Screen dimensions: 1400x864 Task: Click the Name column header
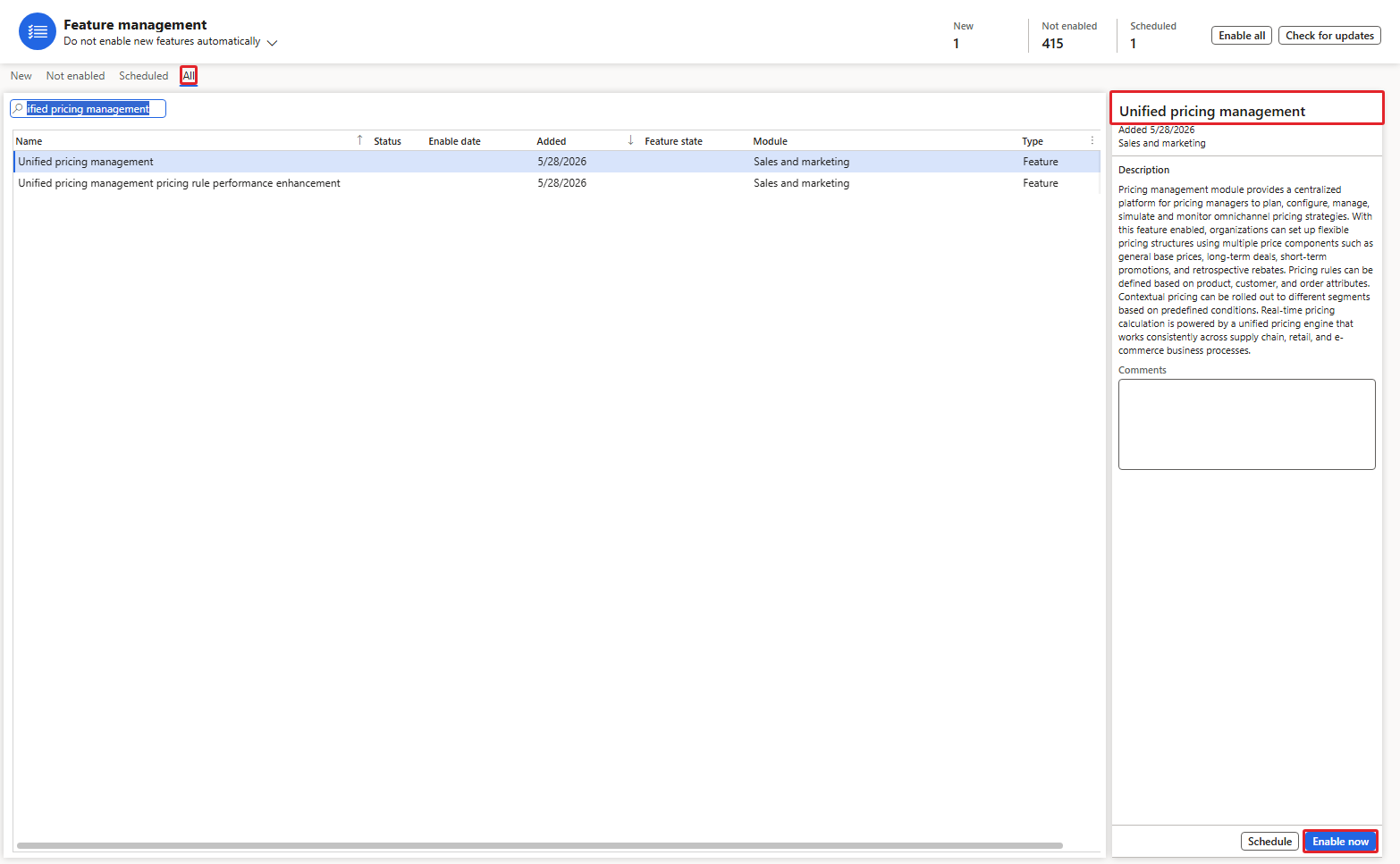click(x=29, y=141)
